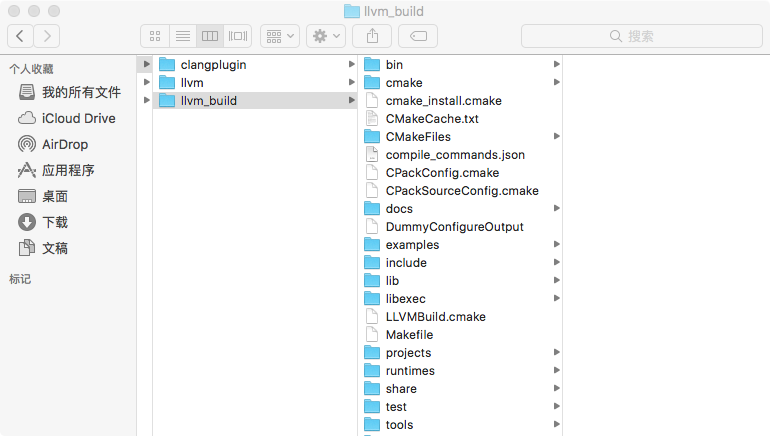
Task: Click the 标记 sidebar section header
Action: (x=20, y=279)
